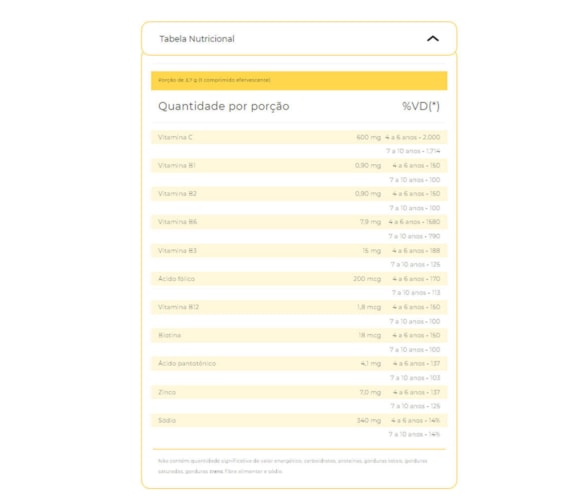
Task: Select the Vitamina B1 row
Action: point(299,165)
